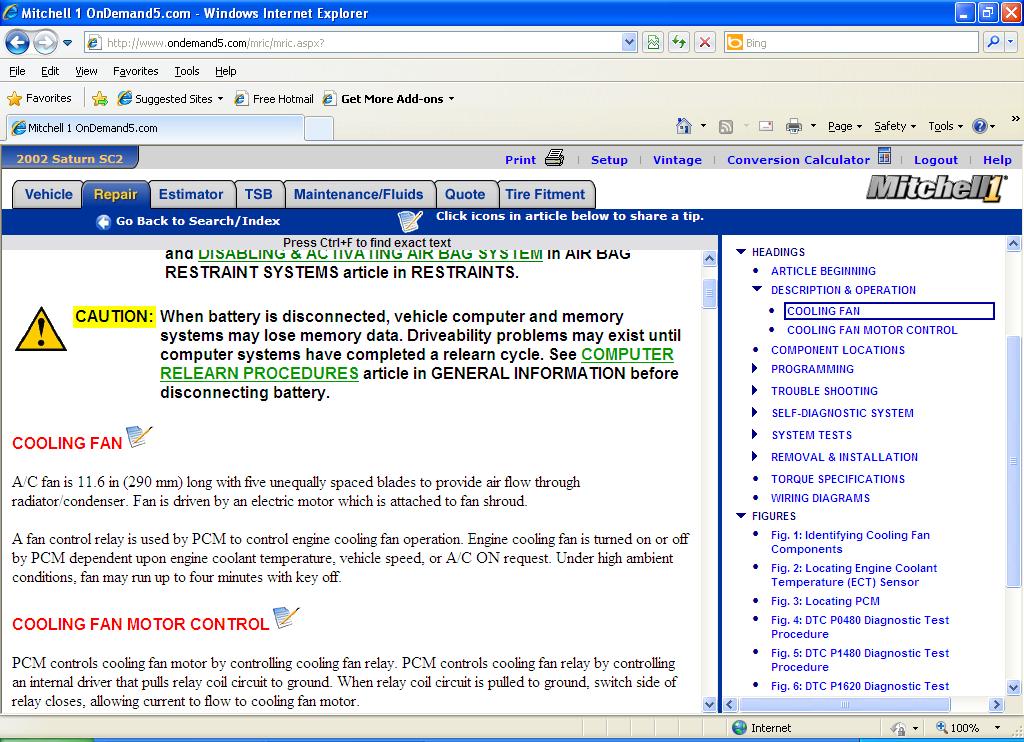1024x742 pixels.
Task: Open the File menu
Action: coord(17,71)
